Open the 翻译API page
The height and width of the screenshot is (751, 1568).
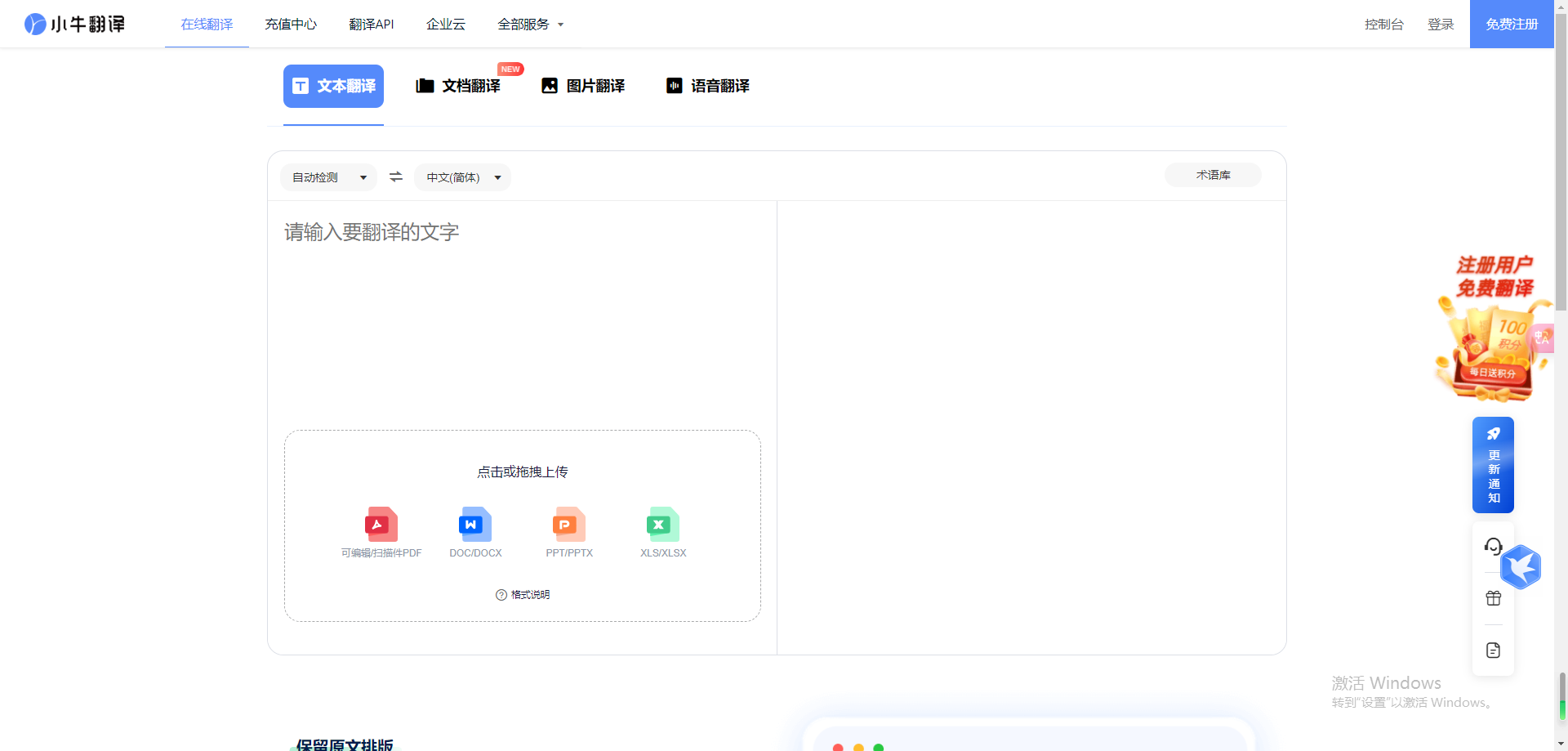(372, 25)
